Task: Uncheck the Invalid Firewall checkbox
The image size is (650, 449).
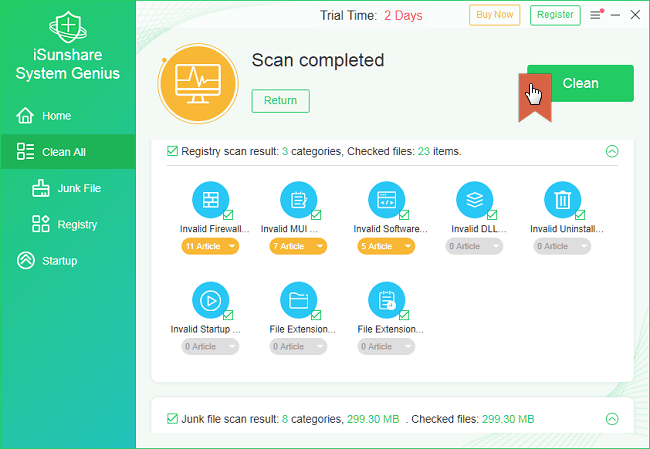Action: pos(228,215)
